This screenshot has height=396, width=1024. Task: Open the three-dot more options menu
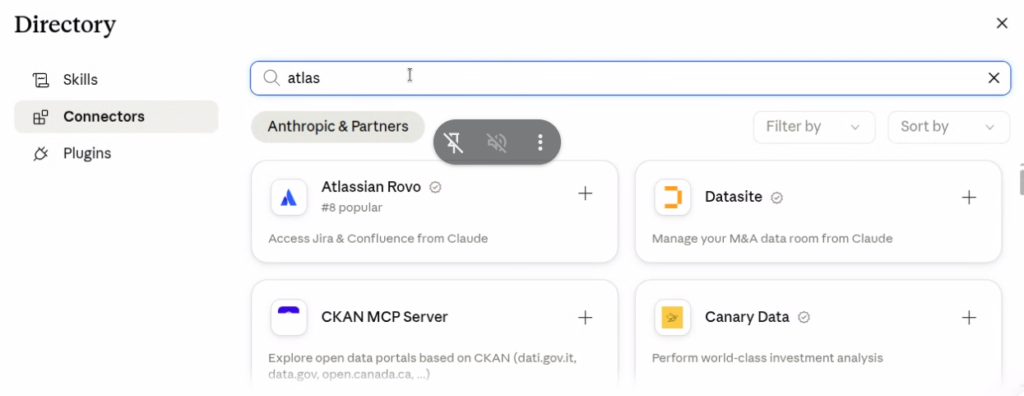point(539,142)
